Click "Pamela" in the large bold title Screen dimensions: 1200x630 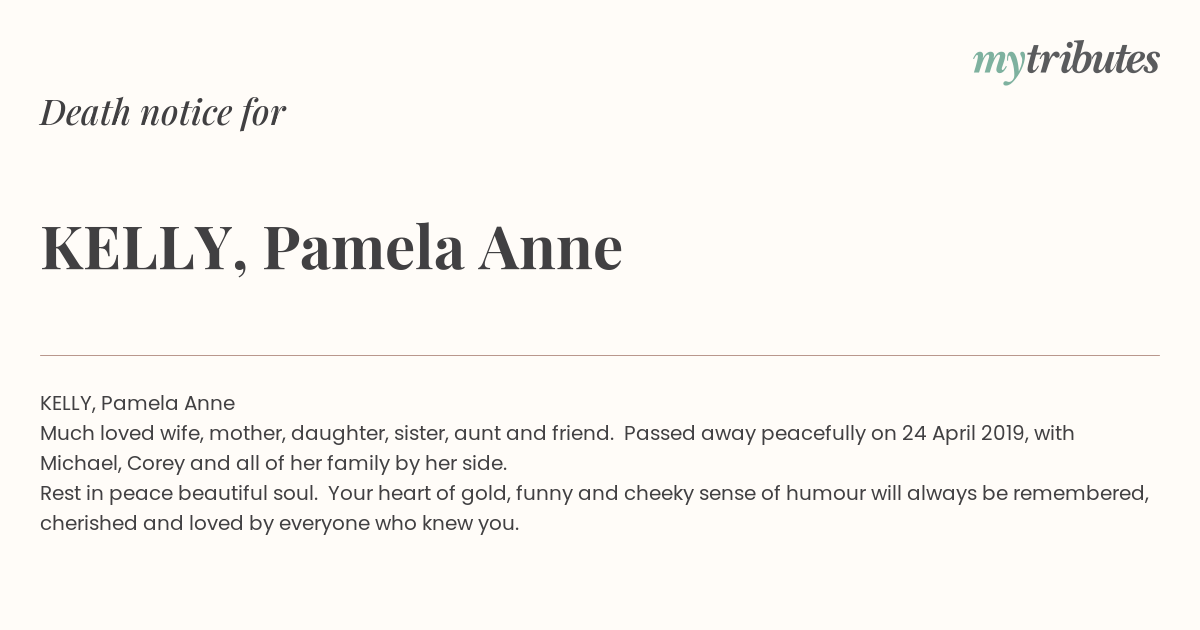(x=364, y=247)
